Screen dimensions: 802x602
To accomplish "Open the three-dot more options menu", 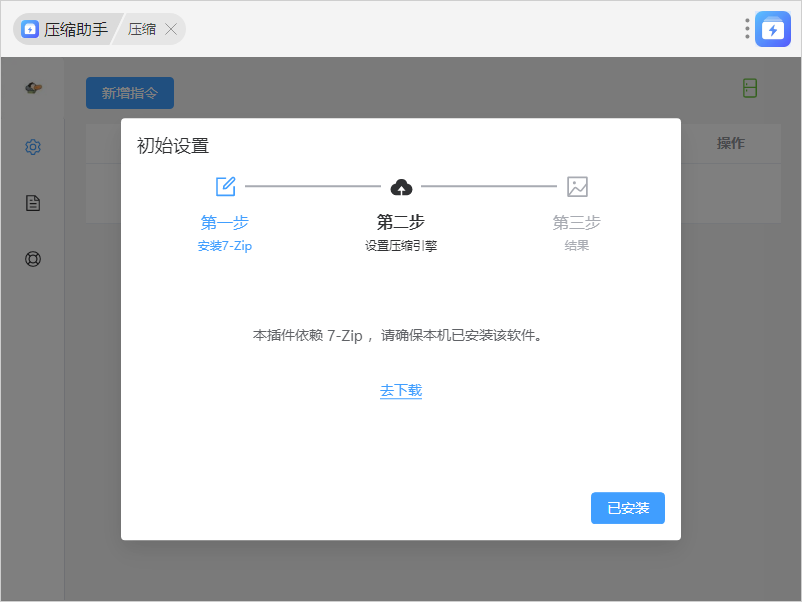I will (x=747, y=29).
